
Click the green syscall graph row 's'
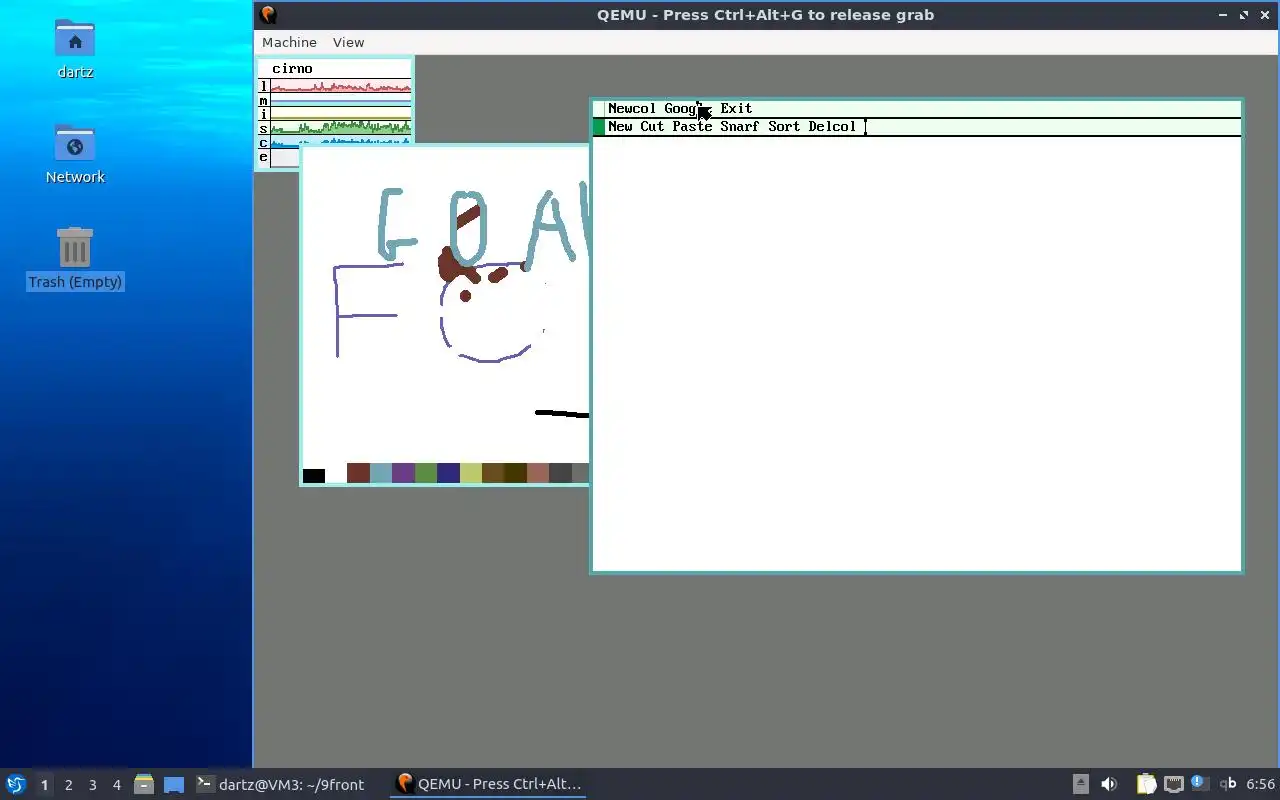340,128
